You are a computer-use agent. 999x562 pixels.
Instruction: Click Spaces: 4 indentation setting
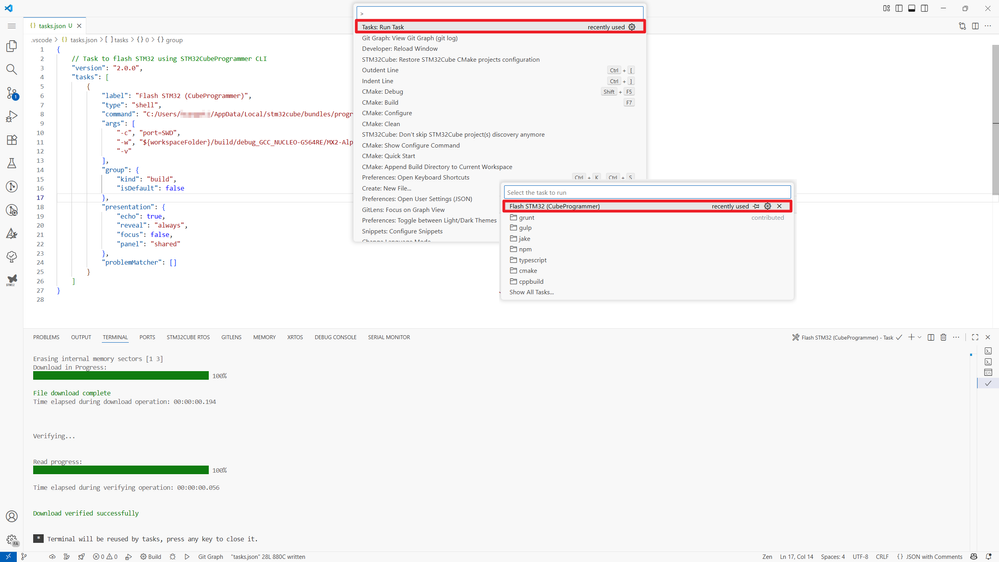pos(833,556)
